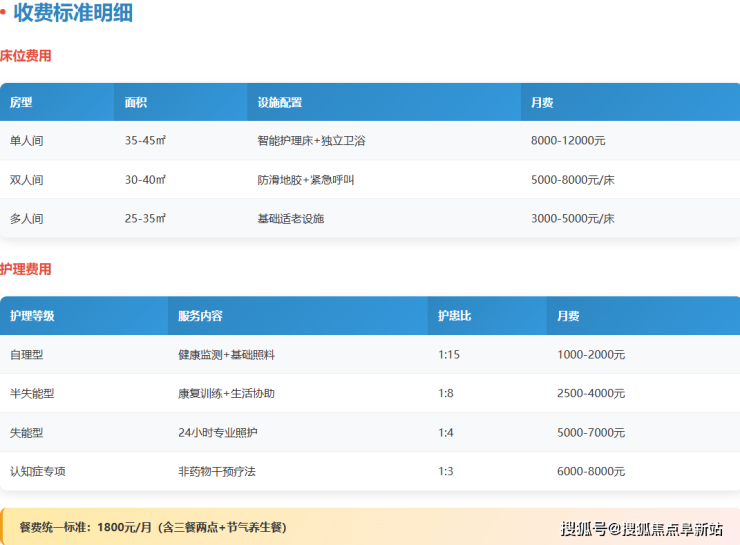Click the 护理费用 section heading
This screenshot has height=545, width=740.
[26, 269]
